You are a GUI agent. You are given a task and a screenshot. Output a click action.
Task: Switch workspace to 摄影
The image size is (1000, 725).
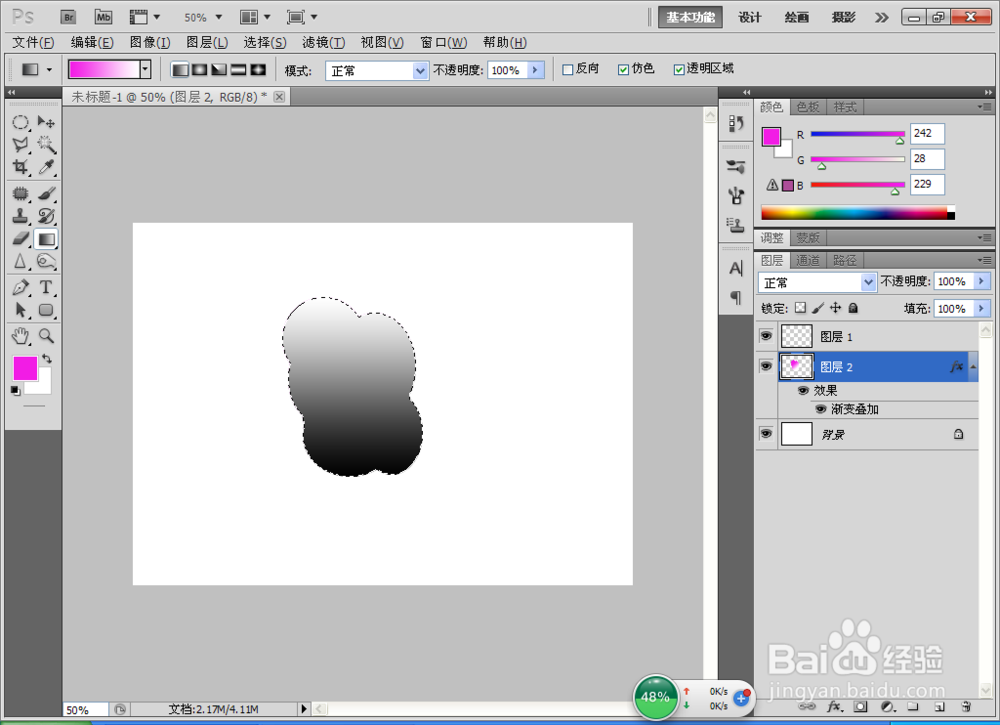tap(843, 17)
